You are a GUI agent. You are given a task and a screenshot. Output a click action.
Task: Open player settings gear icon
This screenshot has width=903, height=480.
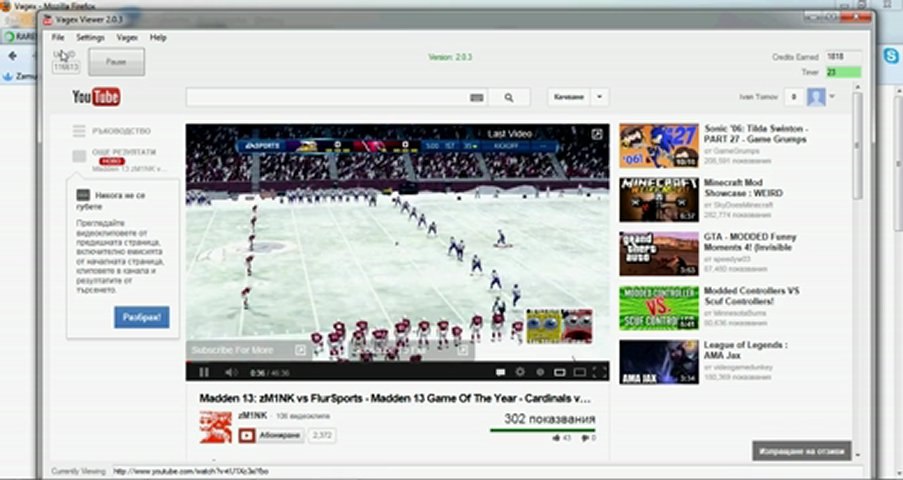point(520,372)
